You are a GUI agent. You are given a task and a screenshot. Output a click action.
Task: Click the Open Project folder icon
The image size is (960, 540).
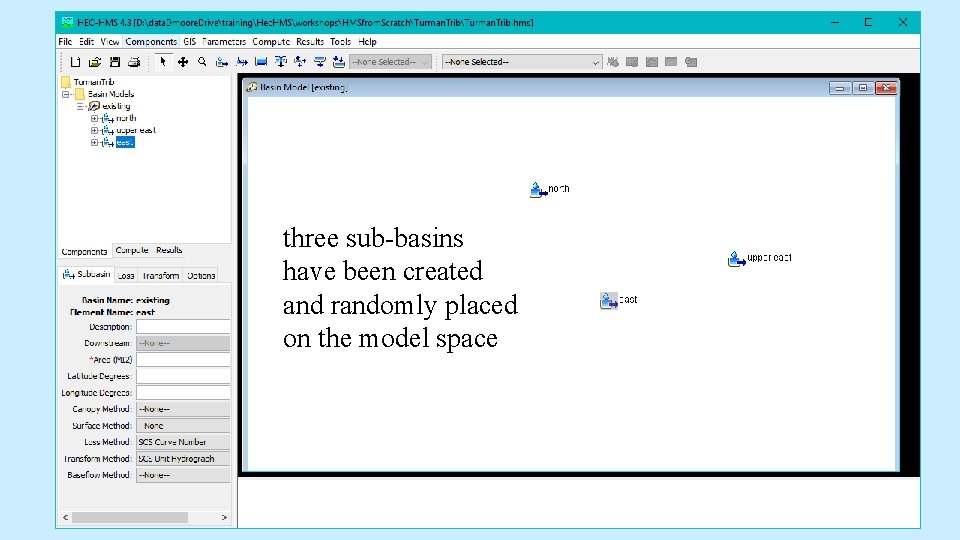pyautogui.click(x=95, y=62)
